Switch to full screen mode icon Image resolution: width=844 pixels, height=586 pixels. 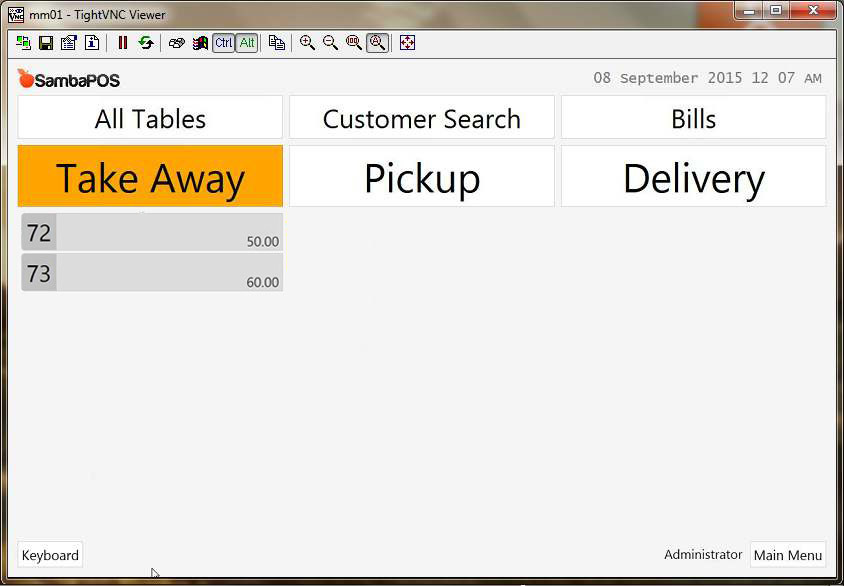[x=407, y=43]
